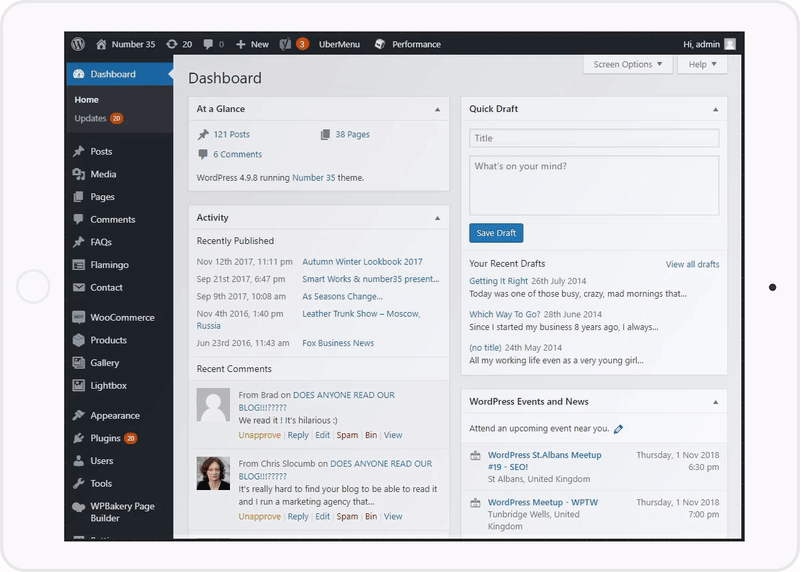Click the WooCommerce icon in sidebar

(x=79, y=317)
